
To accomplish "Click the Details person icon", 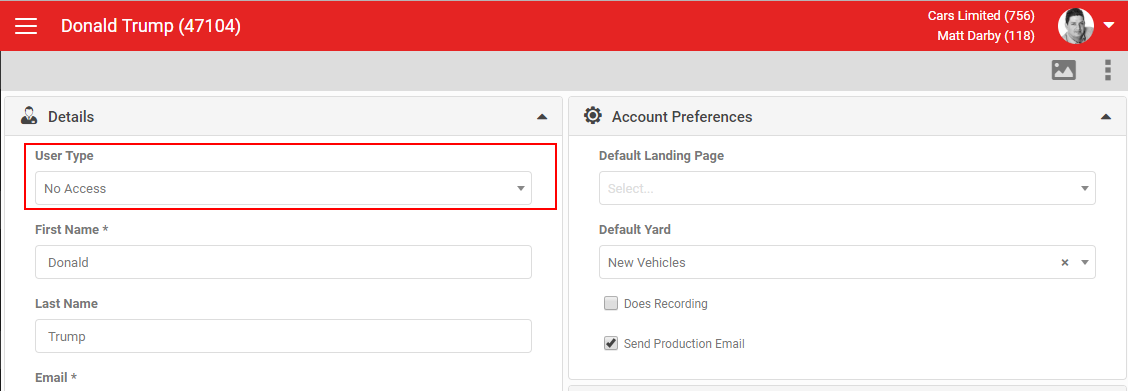I will (29, 116).
